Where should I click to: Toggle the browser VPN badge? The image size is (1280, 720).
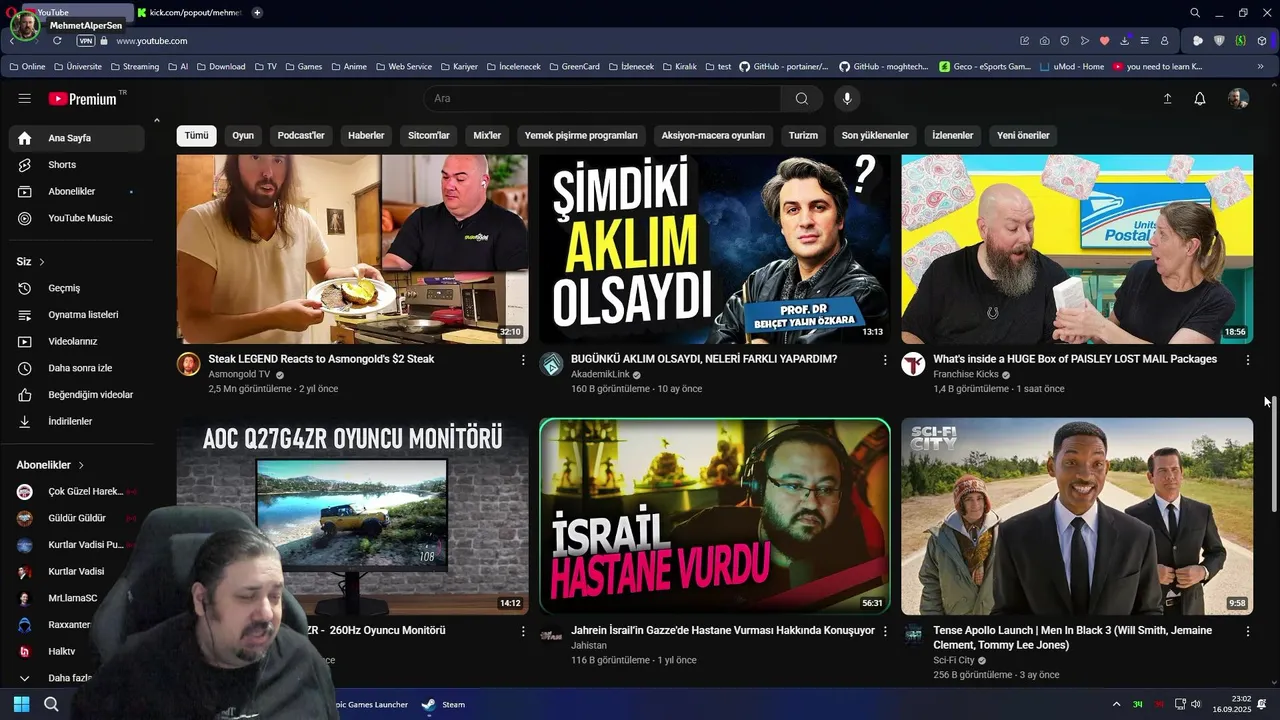click(86, 41)
